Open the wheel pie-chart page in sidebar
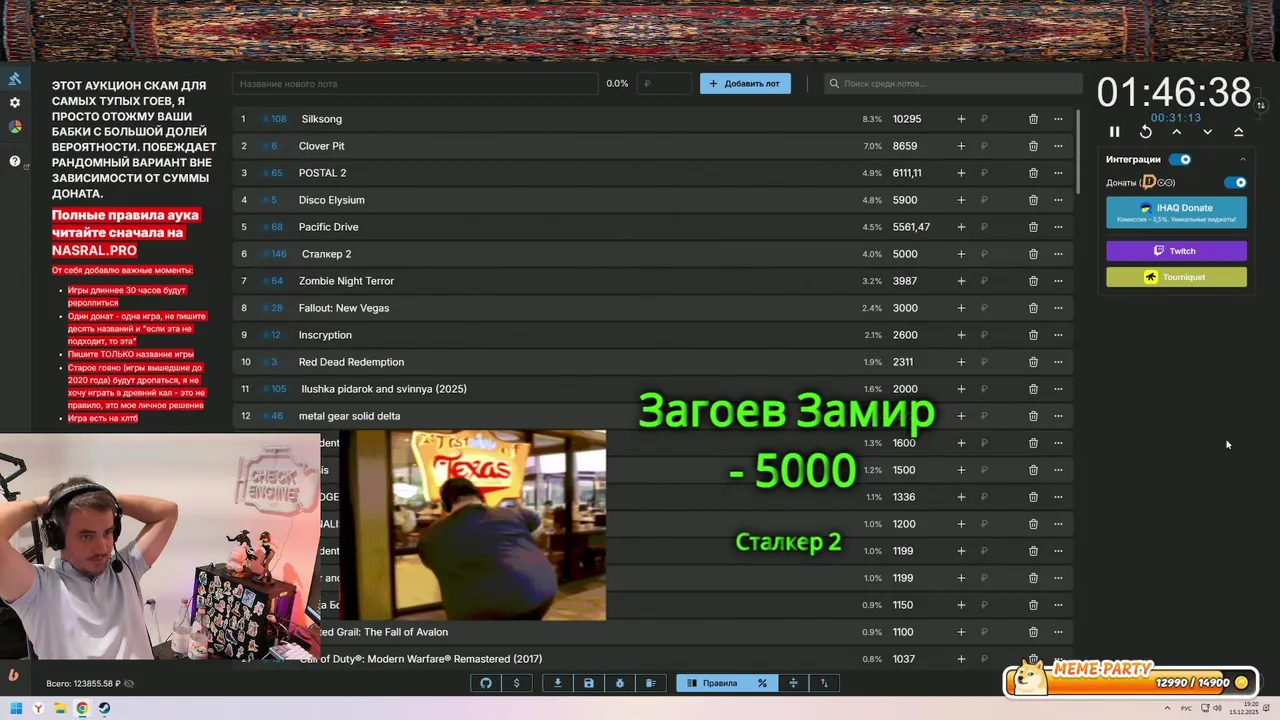The height and width of the screenshot is (720, 1280). tap(14, 127)
